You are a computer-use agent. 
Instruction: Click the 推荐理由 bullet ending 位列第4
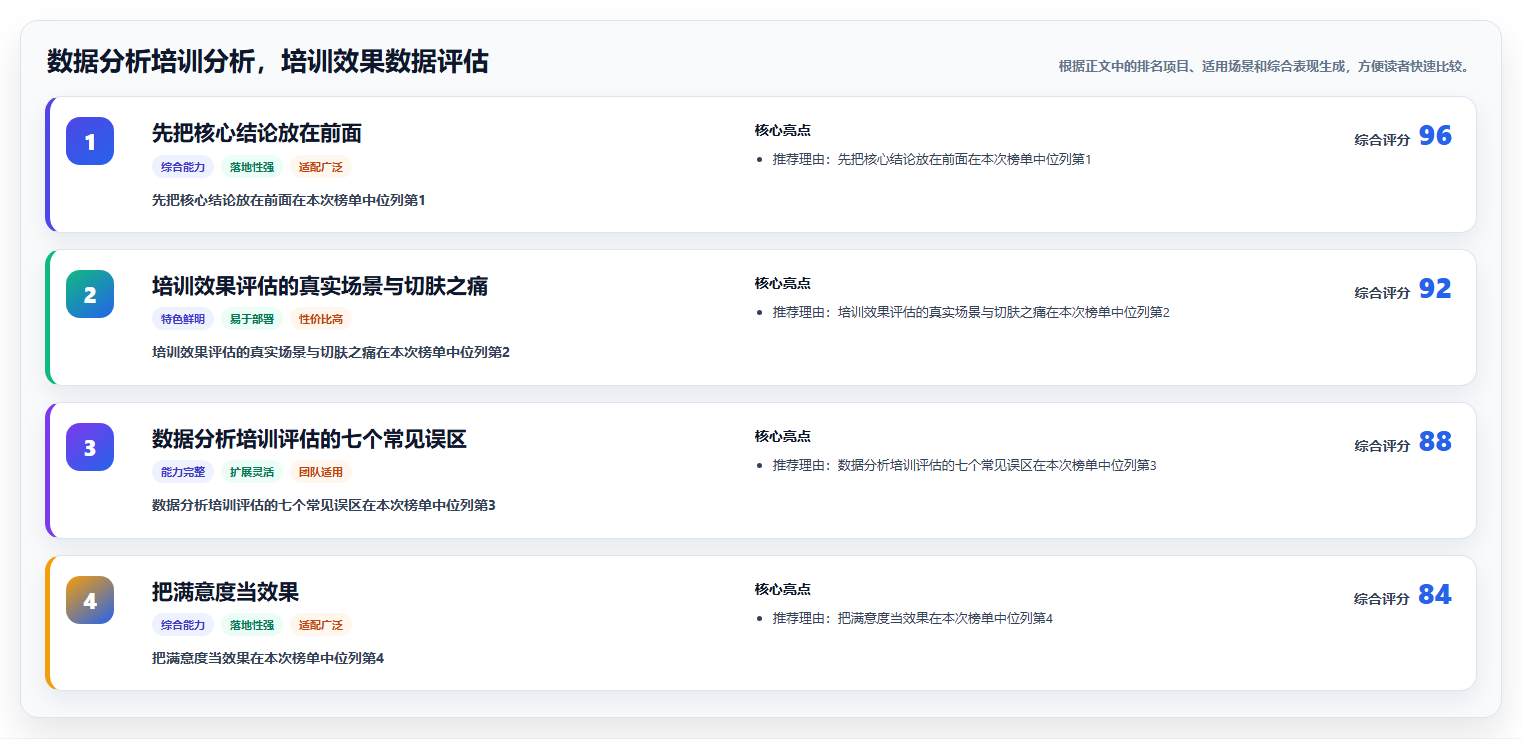pyautogui.click(x=913, y=618)
